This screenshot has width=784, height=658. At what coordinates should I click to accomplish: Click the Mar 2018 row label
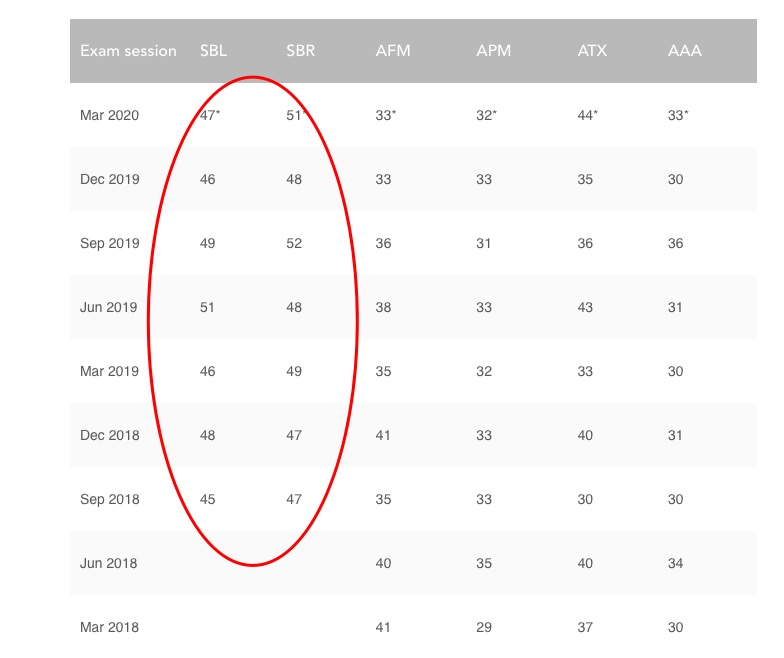click(109, 628)
